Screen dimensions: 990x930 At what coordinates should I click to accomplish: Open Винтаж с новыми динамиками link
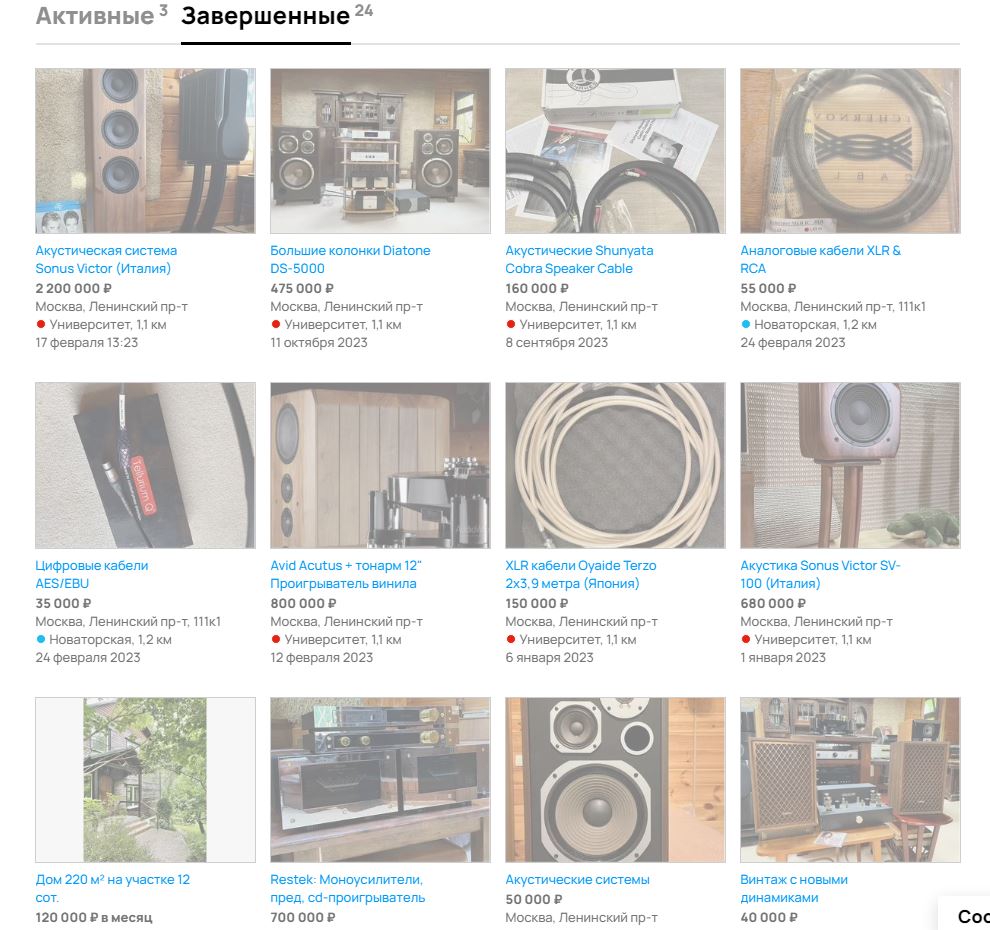click(x=794, y=888)
